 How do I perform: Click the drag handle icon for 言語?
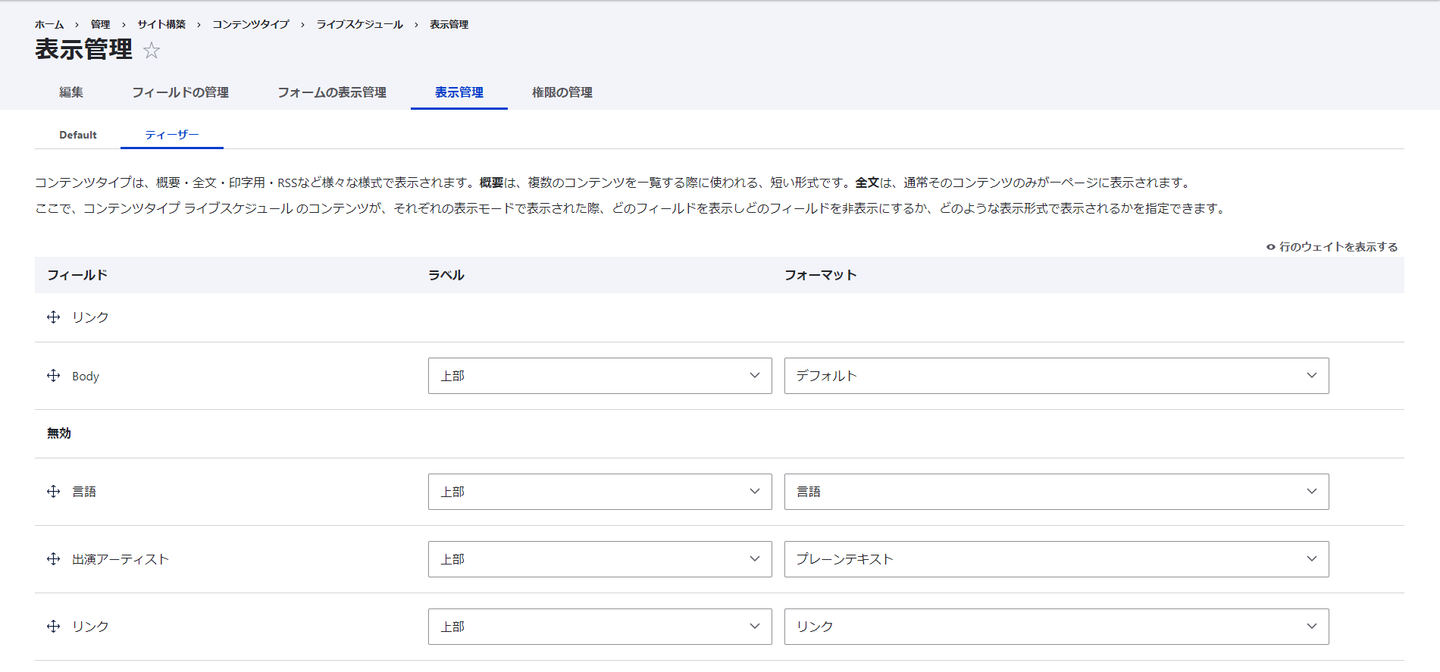[54, 492]
